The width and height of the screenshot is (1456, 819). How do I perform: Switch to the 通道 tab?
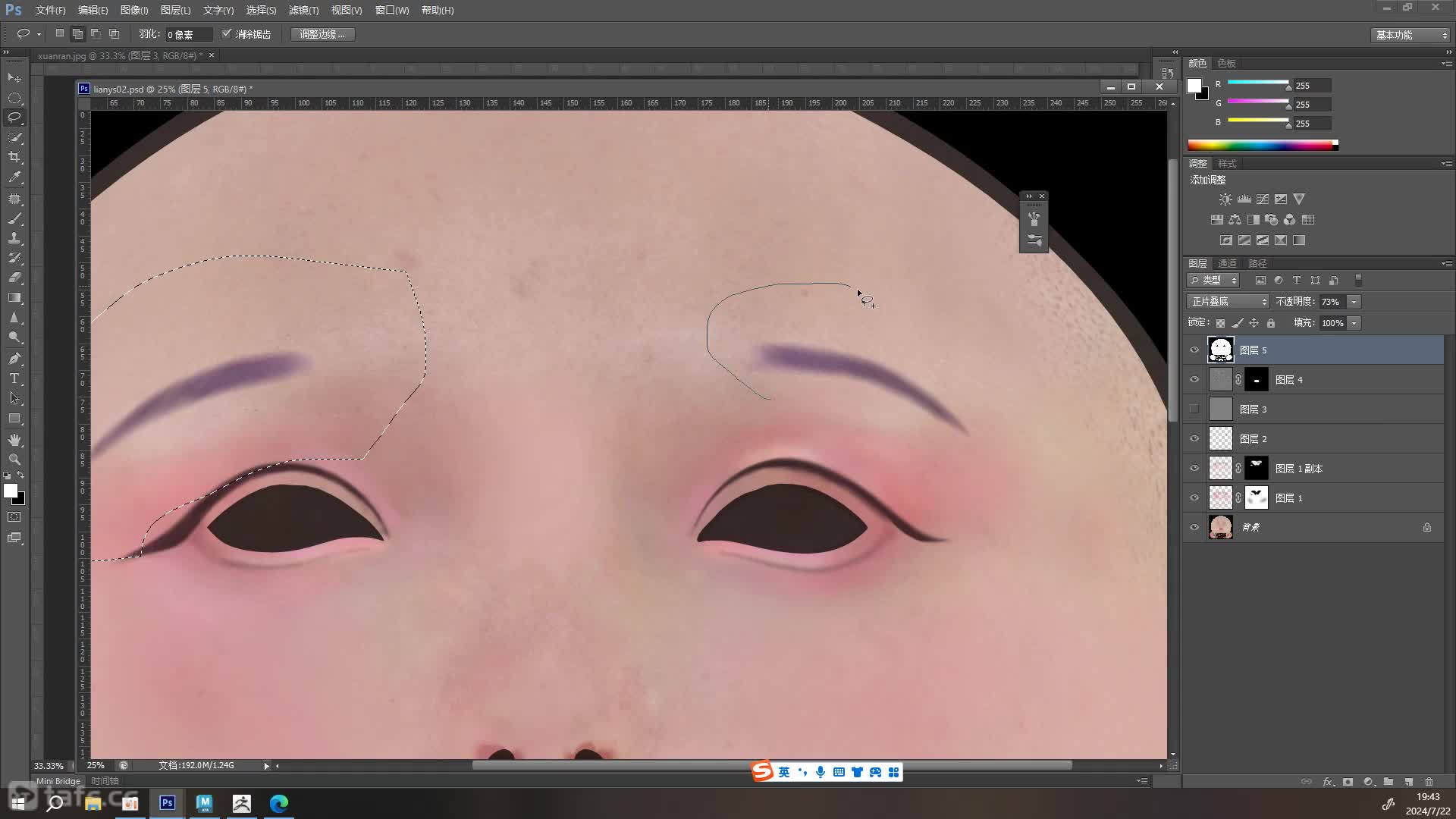click(x=1227, y=263)
